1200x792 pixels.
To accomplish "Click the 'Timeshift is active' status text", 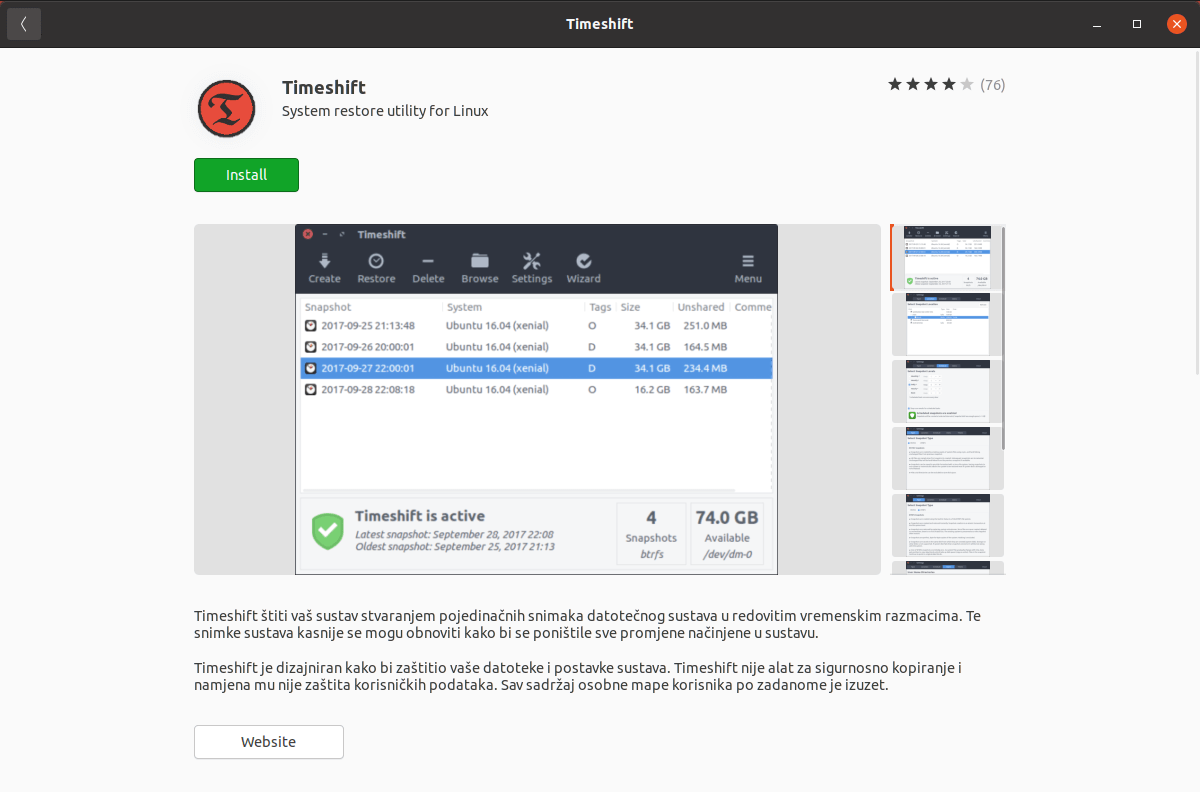I will [x=420, y=516].
